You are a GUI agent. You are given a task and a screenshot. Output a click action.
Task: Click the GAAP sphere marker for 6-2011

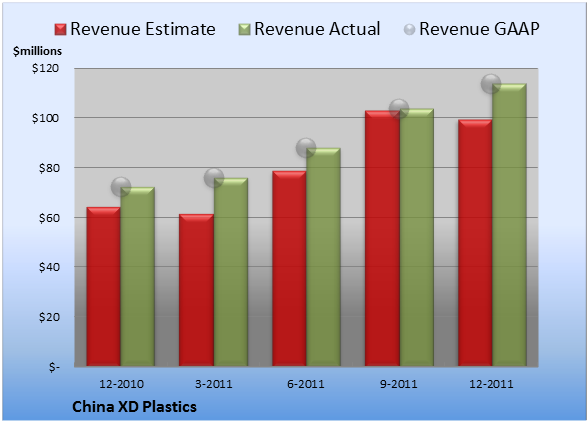(x=306, y=148)
